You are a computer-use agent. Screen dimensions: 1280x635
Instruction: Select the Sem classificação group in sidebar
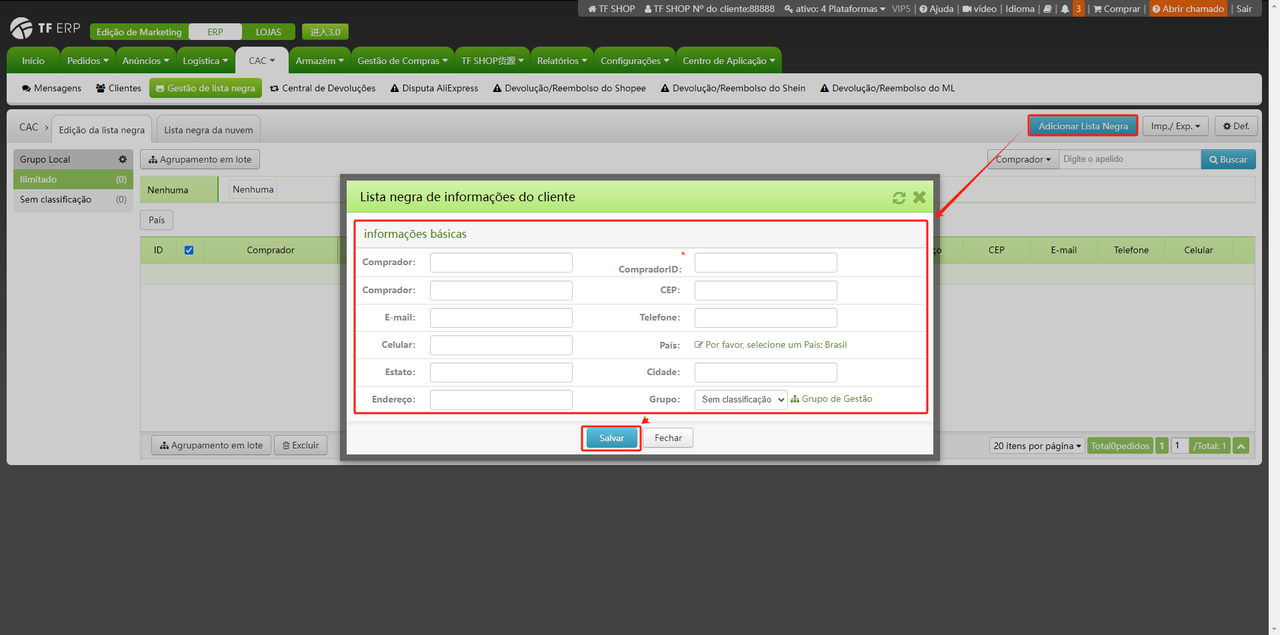[x=56, y=200]
